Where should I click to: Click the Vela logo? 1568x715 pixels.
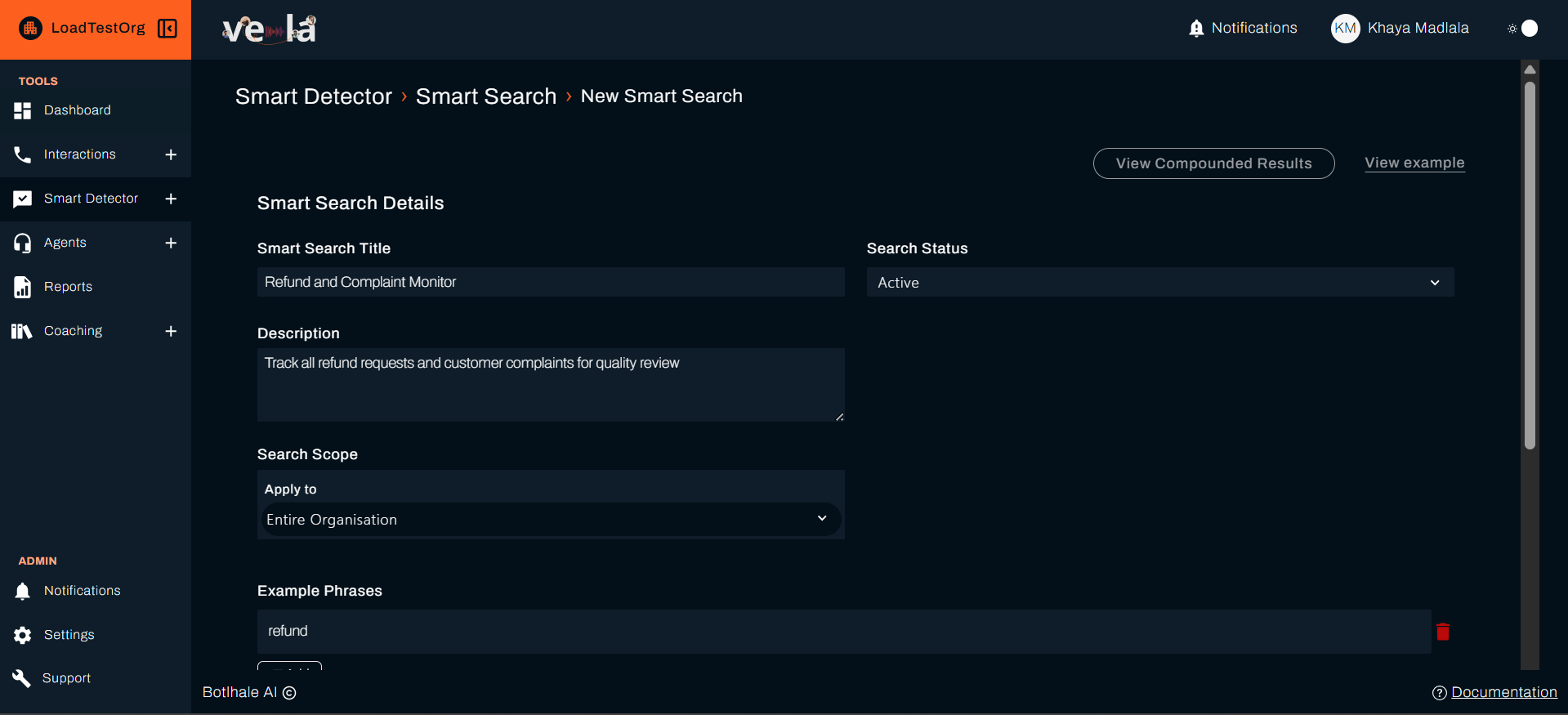269,29
